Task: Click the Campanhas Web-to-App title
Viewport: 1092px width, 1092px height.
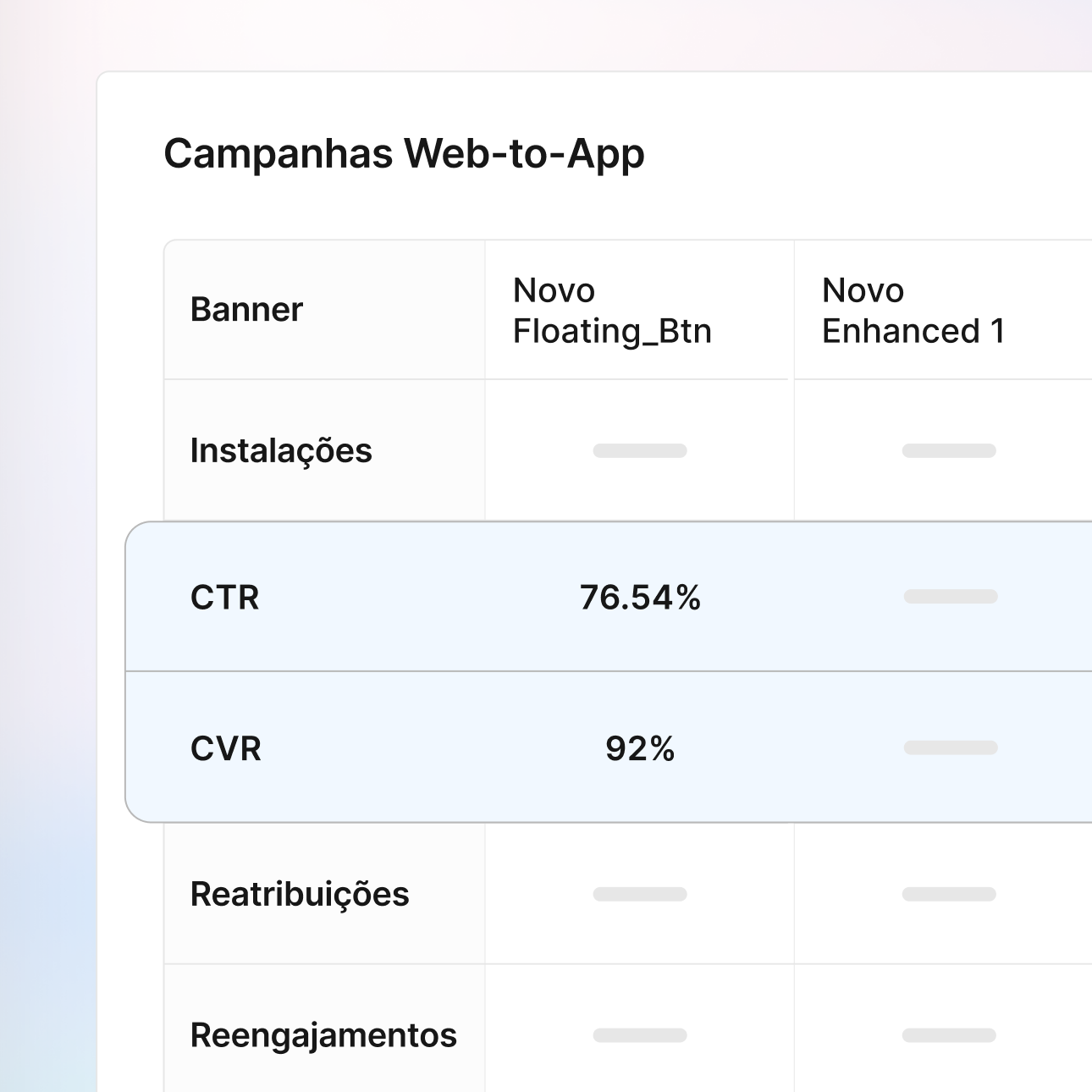Action: point(404,154)
